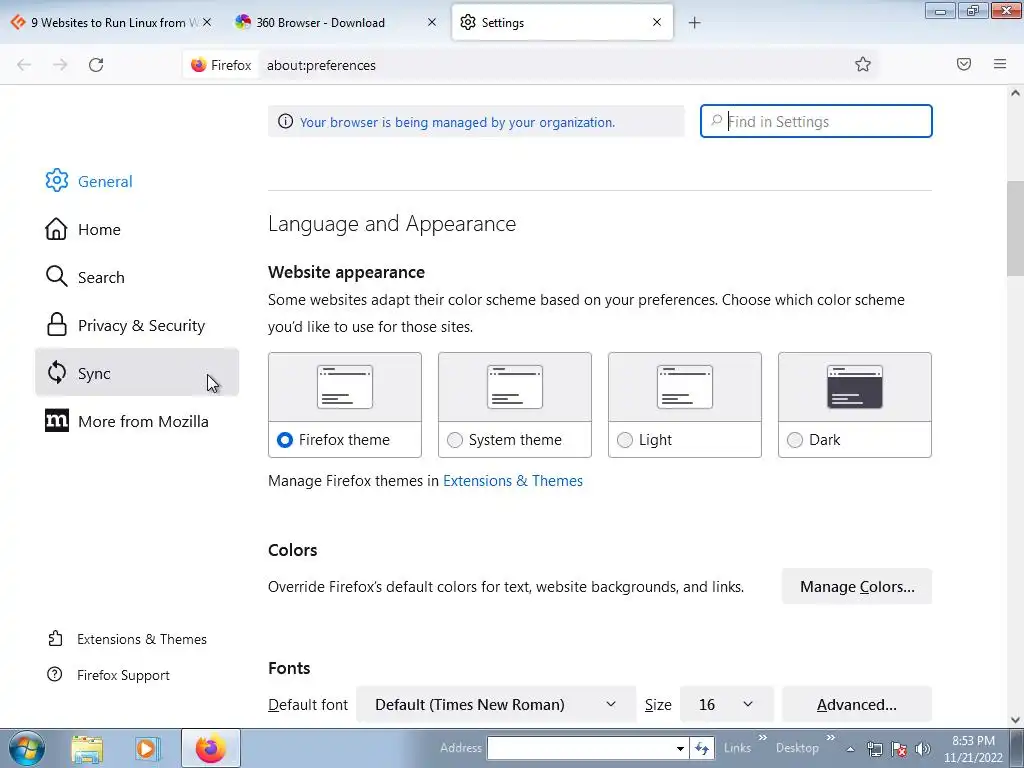Show hidden system tray icons
The image size is (1024, 768).
coord(850,749)
